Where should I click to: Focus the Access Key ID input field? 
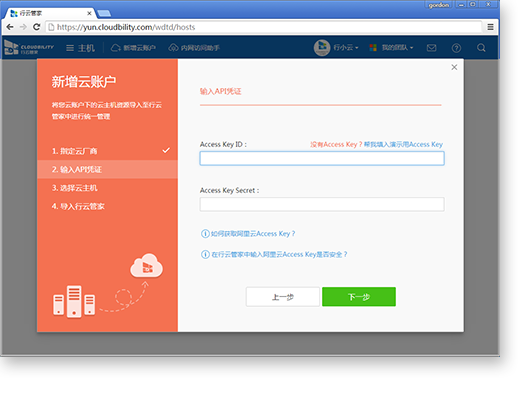(x=322, y=158)
